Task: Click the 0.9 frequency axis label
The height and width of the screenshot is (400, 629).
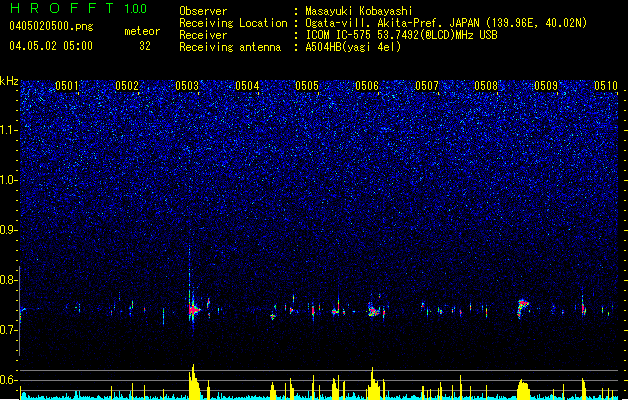Action: 8,230
